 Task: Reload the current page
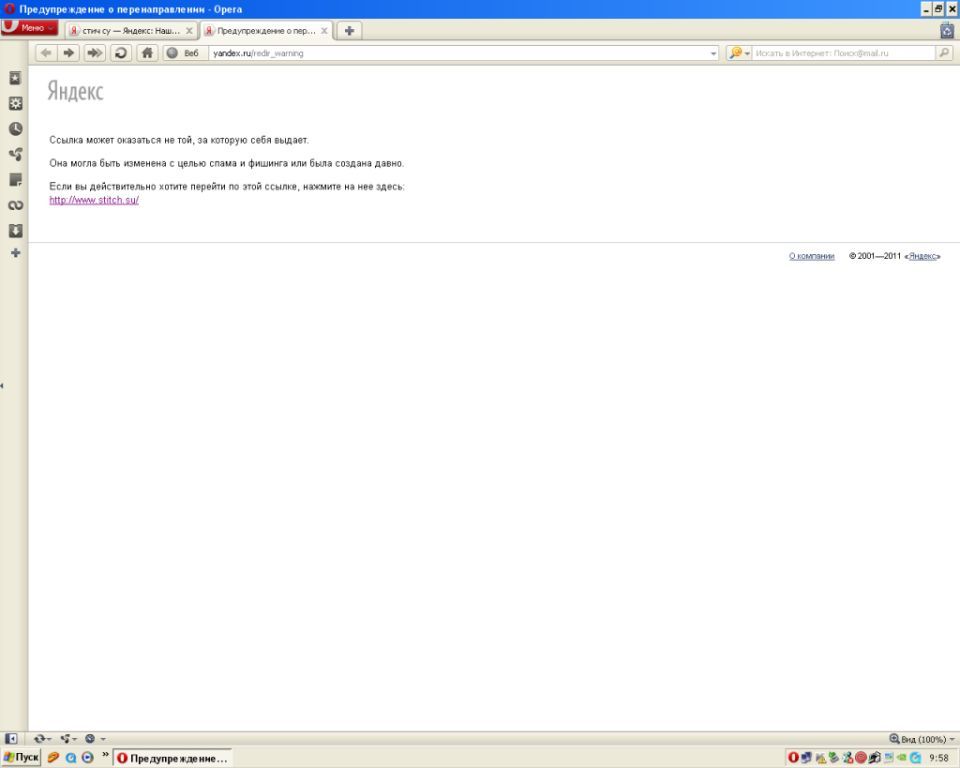pos(120,53)
